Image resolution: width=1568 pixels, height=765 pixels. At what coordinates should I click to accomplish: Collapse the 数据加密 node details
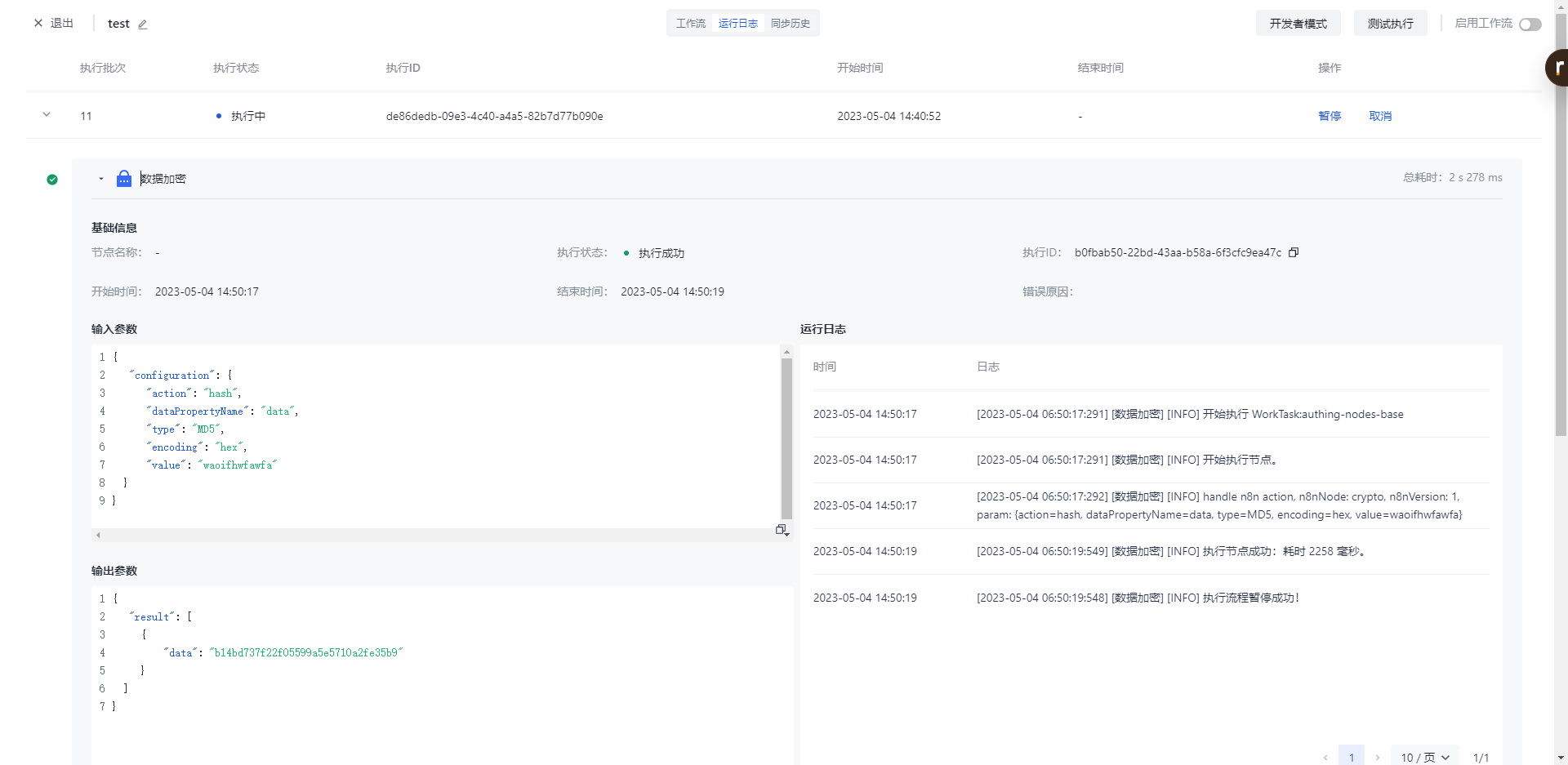pyautogui.click(x=101, y=179)
